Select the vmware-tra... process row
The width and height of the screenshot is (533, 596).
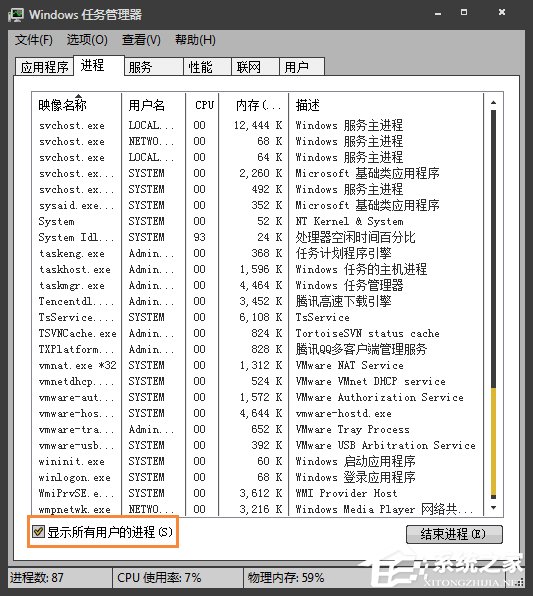(x=257, y=429)
